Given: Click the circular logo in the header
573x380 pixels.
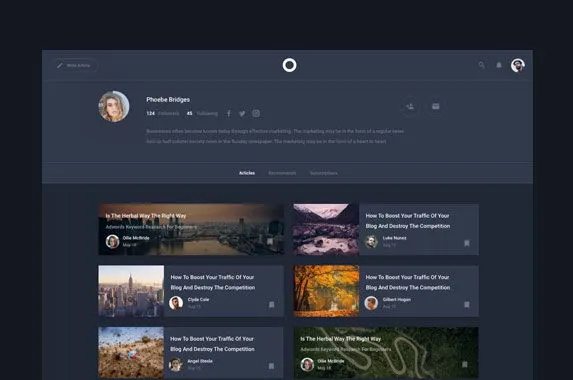Looking at the screenshot, I should 289,65.
